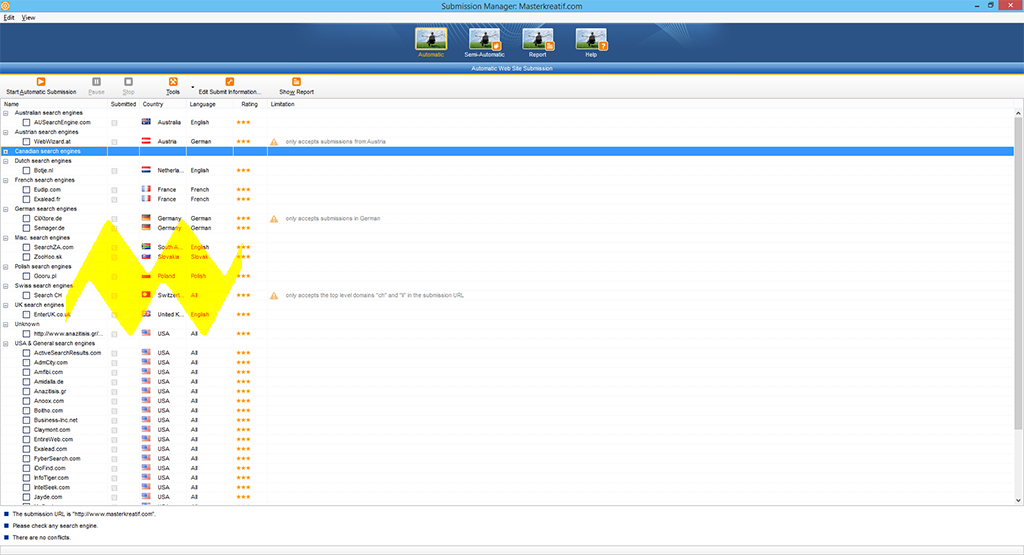The height and width of the screenshot is (555, 1024).
Task: Open the Tools dropdown arrow
Action: click(193, 87)
